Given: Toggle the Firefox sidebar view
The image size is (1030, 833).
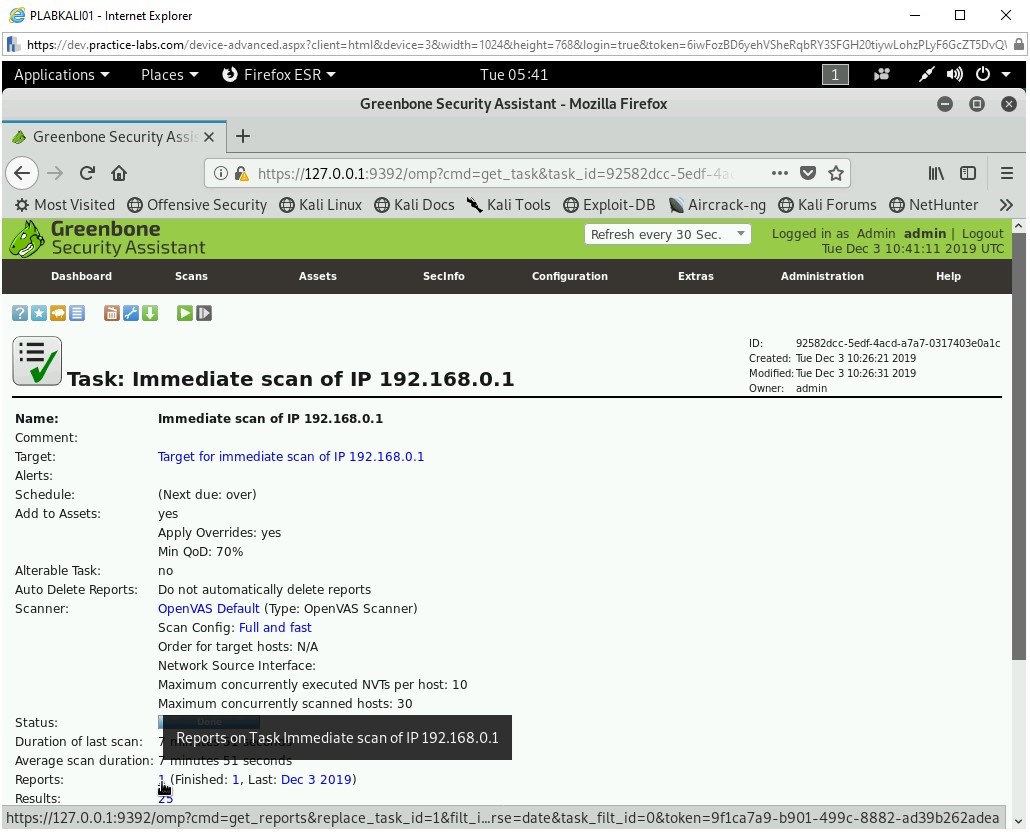Looking at the screenshot, I should (x=968, y=173).
